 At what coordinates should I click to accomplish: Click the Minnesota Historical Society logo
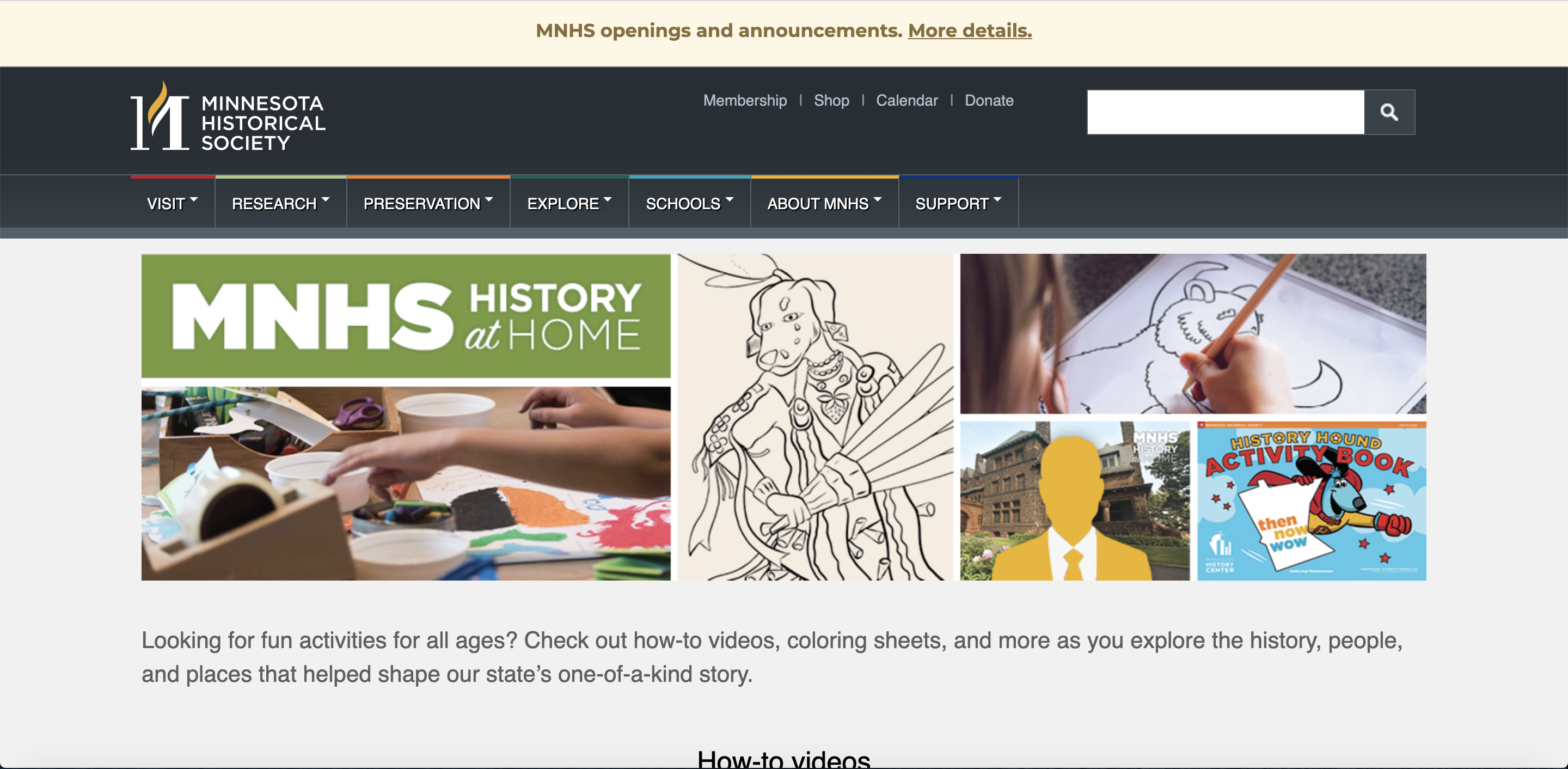[x=228, y=117]
